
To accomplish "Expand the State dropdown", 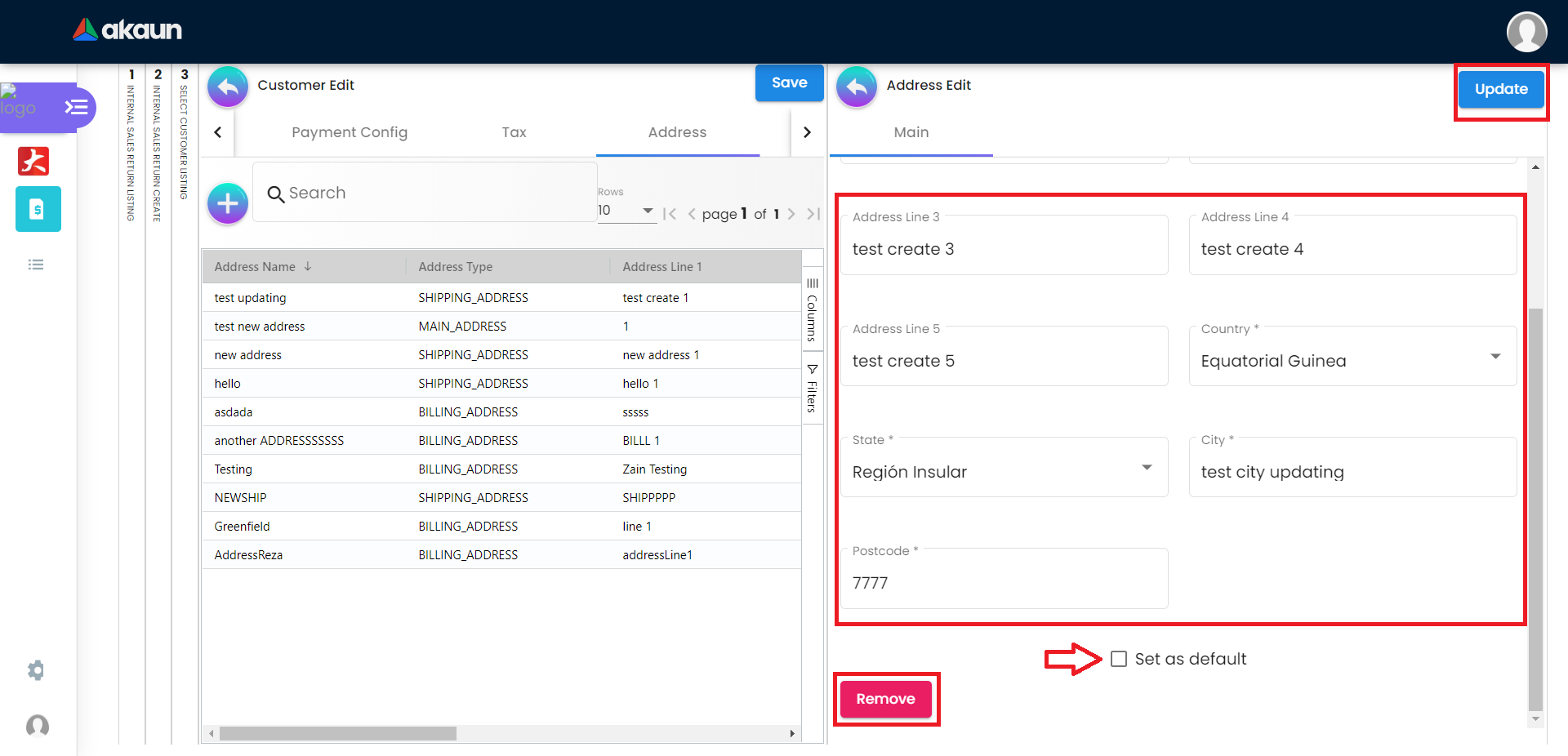I will [1147, 468].
